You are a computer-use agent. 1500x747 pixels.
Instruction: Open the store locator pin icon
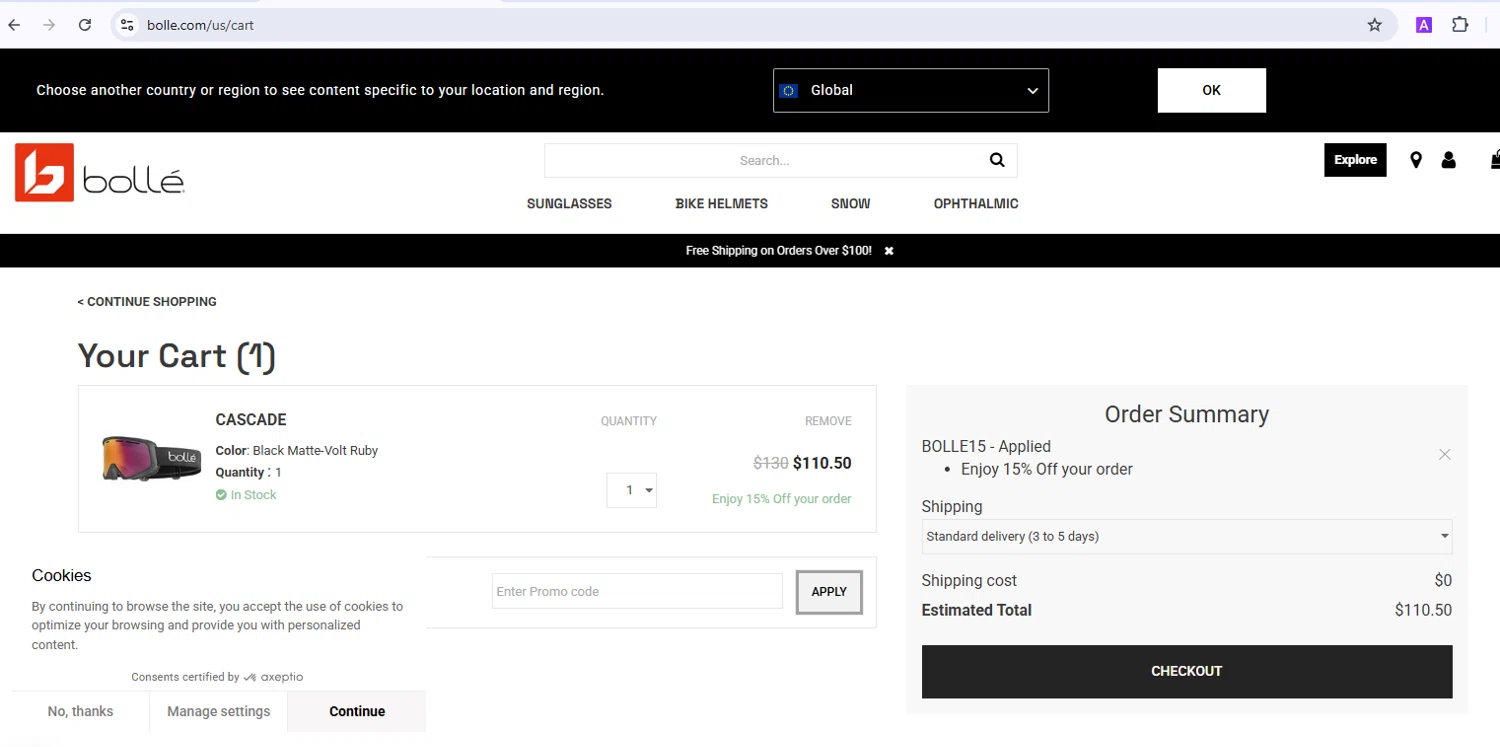[x=1415, y=160]
